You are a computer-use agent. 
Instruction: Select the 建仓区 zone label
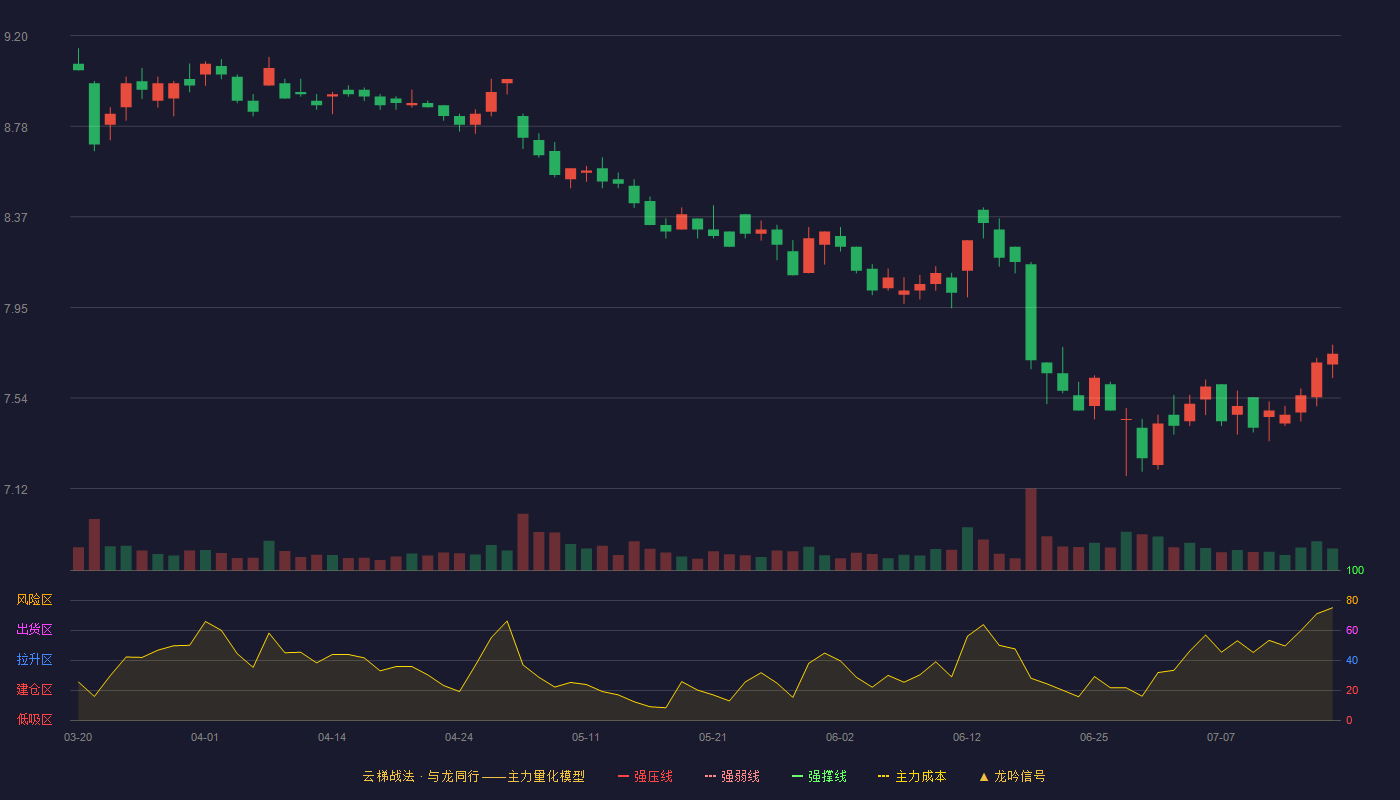click(x=34, y=690)
